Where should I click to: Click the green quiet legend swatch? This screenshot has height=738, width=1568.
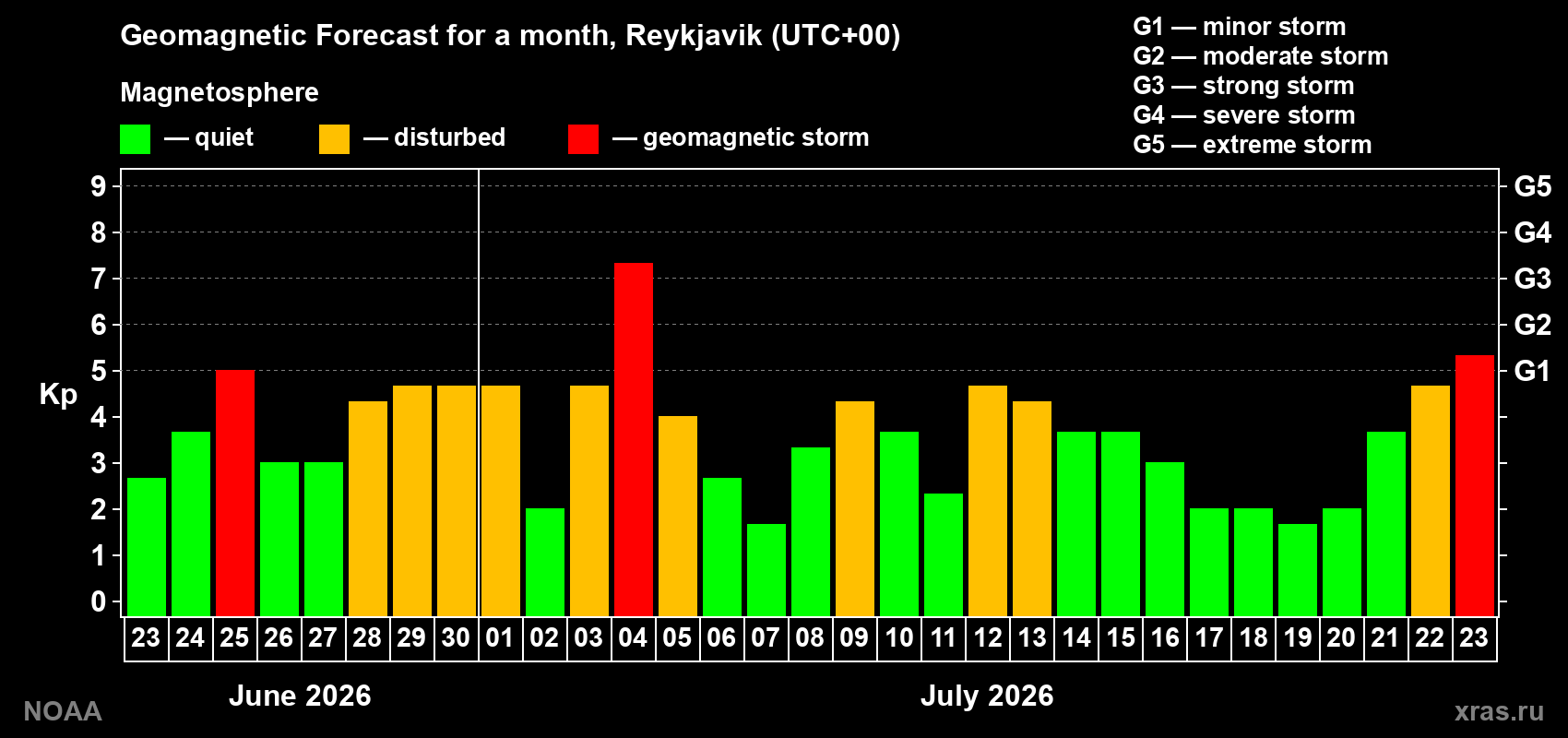(135, 139)
